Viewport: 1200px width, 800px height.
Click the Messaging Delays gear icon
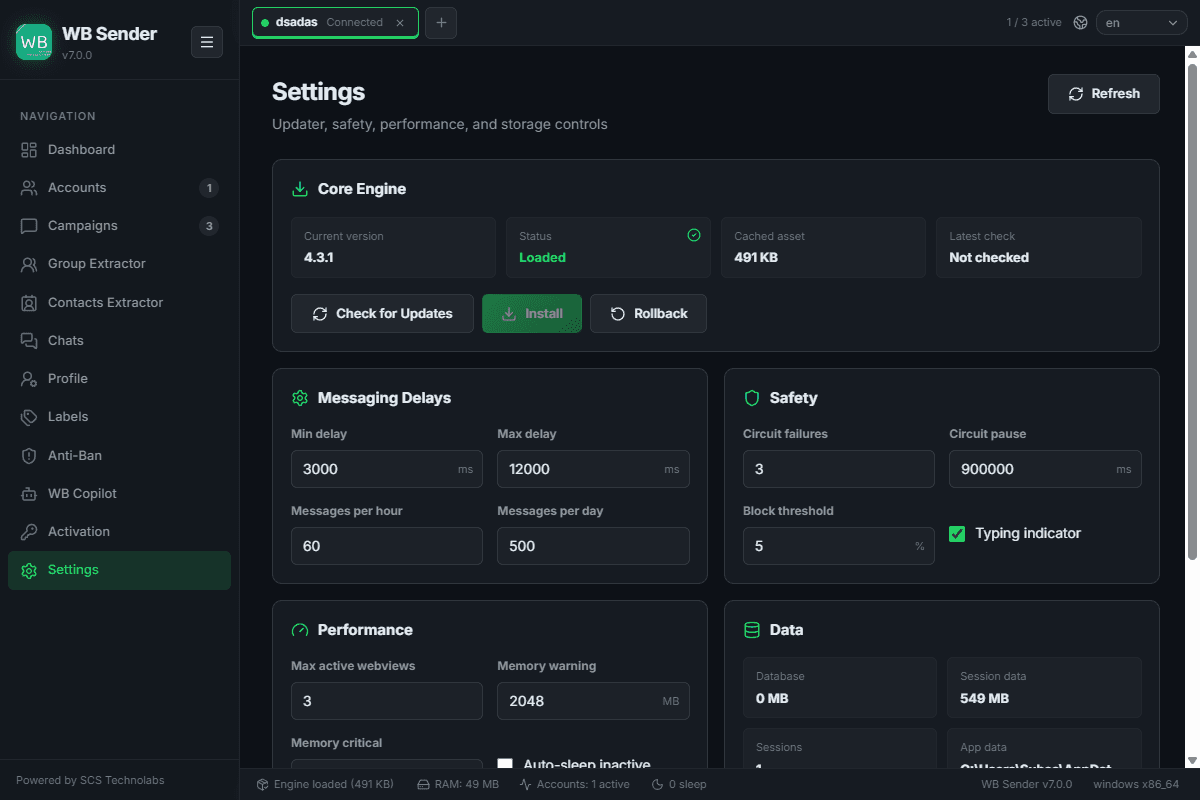299,398
